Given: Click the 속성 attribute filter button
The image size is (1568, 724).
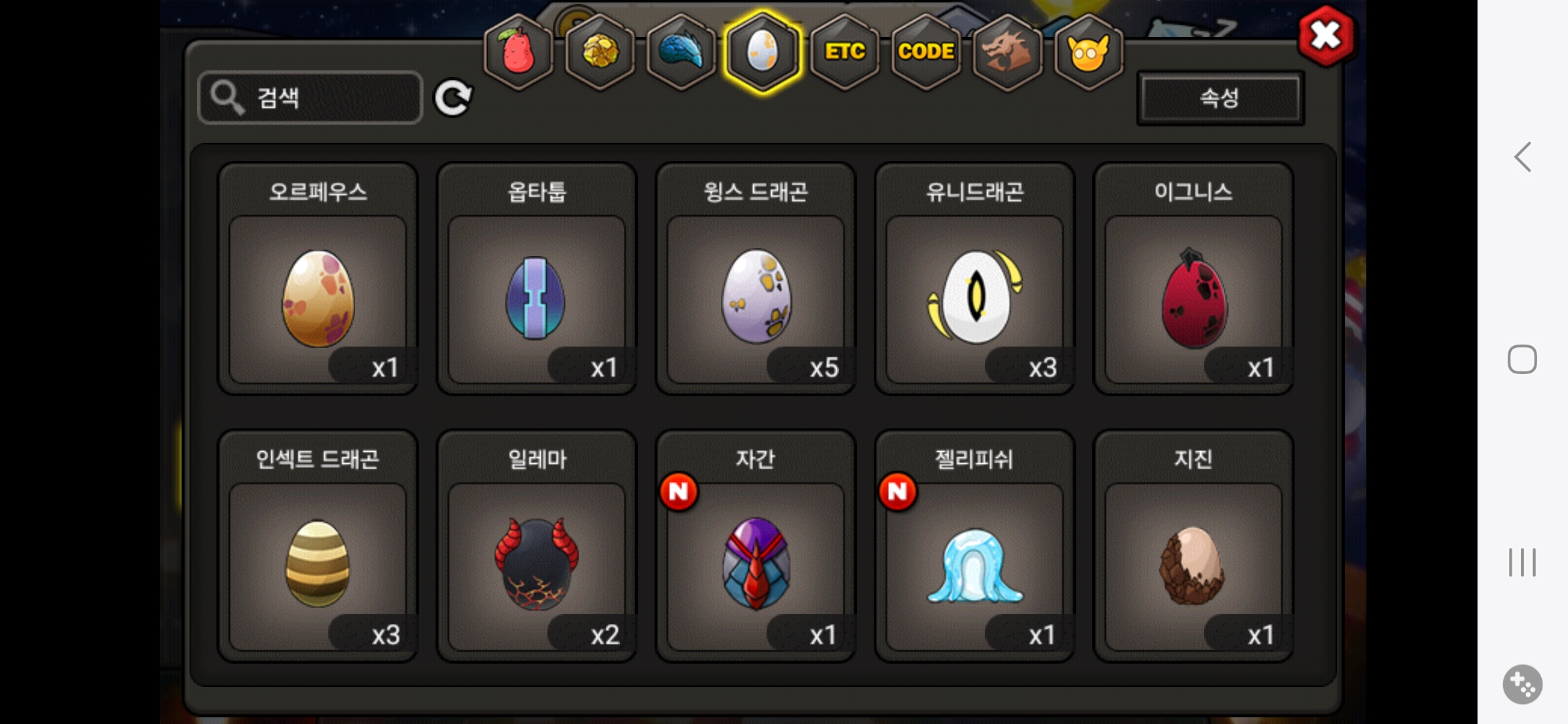Looking at the screenshot, I should pyautogui.click(x=1220, y=99).
